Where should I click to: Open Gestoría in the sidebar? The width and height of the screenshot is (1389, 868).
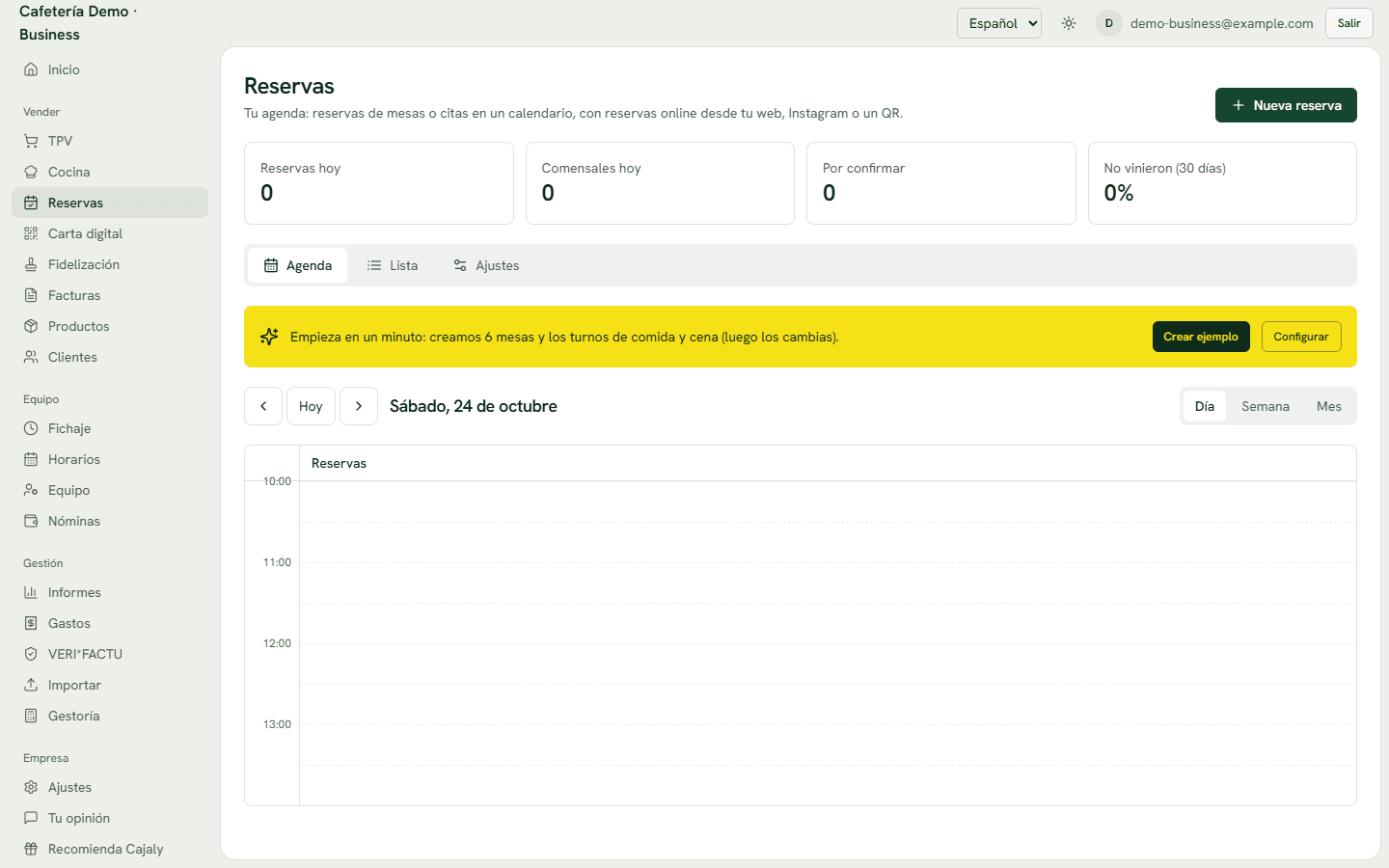[x=110, y=716]
